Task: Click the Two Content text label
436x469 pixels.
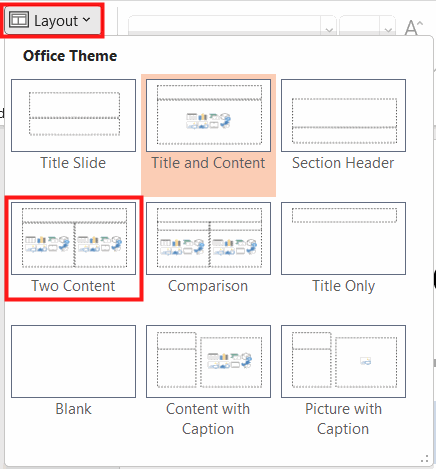Action: (x=73, y=286)
